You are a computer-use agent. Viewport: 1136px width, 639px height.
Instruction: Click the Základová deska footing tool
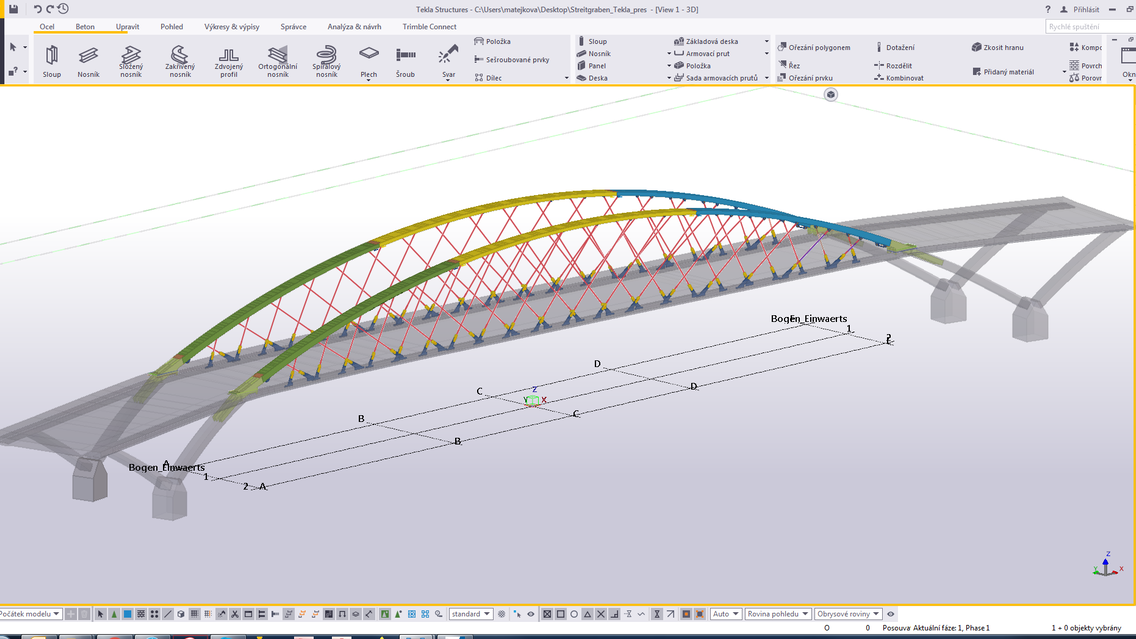[706, 41]
